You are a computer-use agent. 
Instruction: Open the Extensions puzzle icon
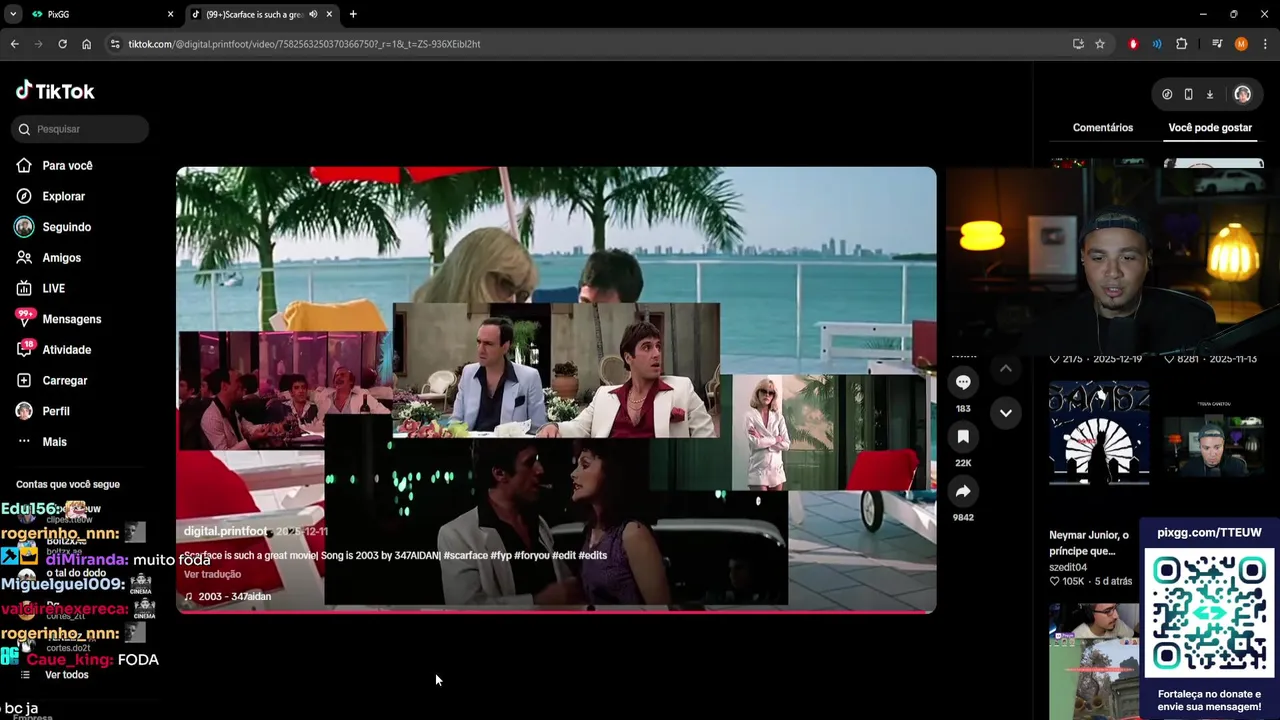1181,44
